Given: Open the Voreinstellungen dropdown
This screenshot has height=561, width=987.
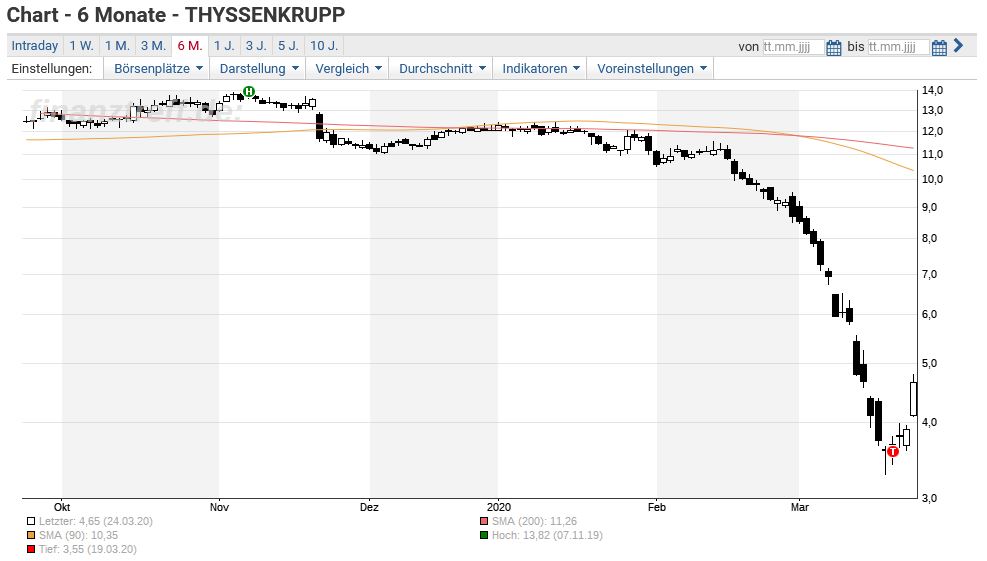Looking at the screenshot, I should pyautogui.click(x=651, y=69).
